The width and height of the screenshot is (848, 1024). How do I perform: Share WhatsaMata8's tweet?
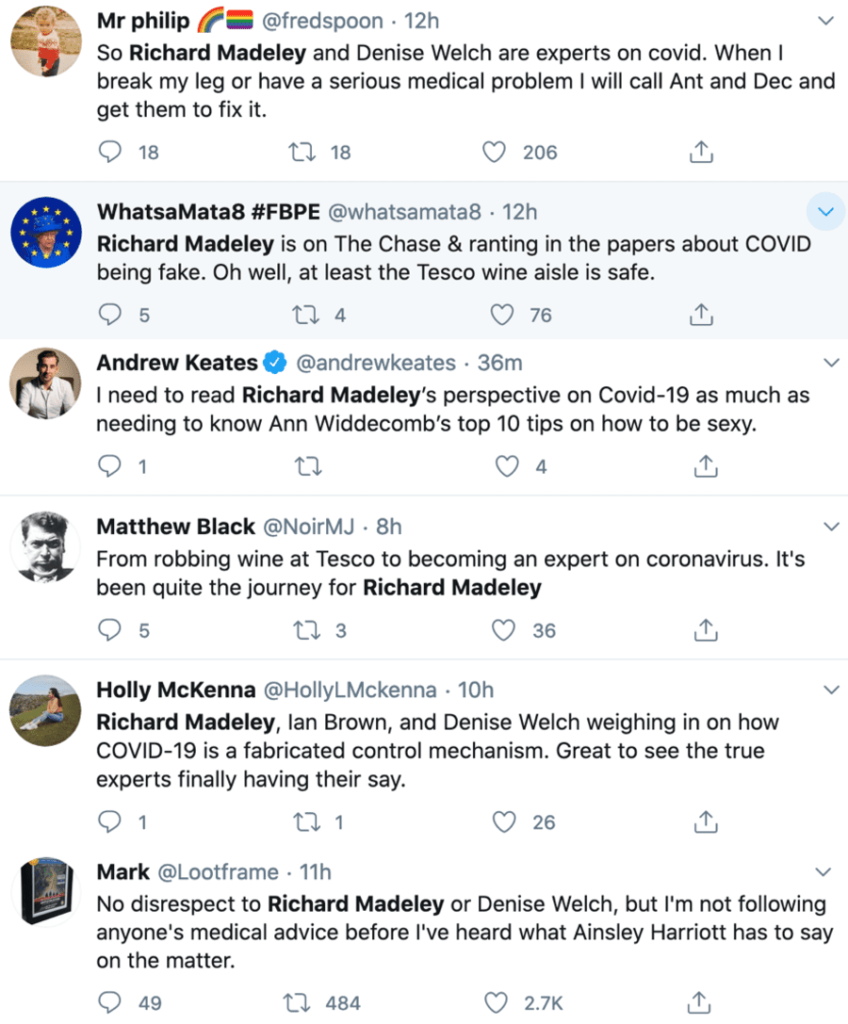tap(702, 316)
